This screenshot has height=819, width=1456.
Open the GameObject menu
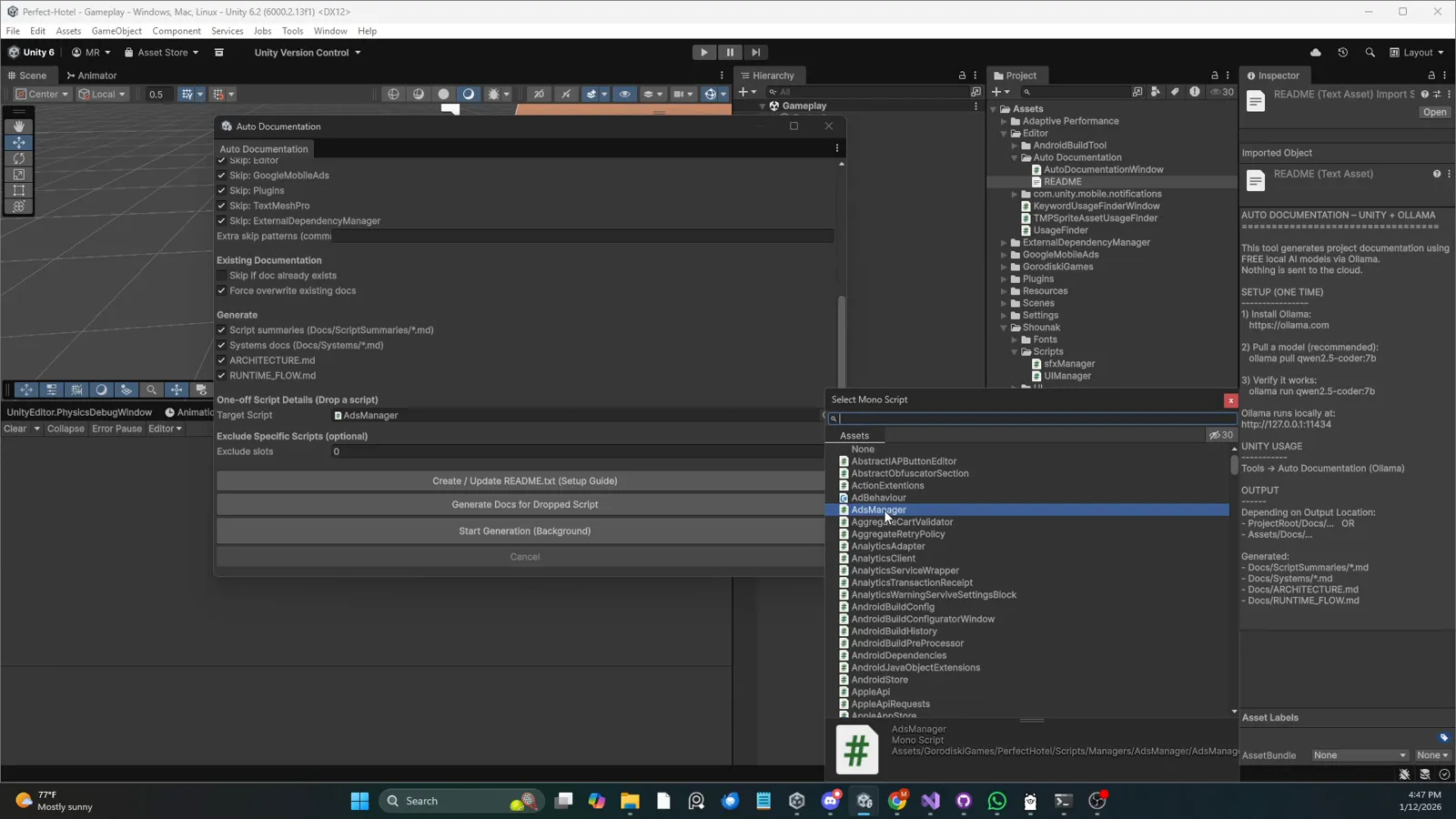[x=116, y=31]
